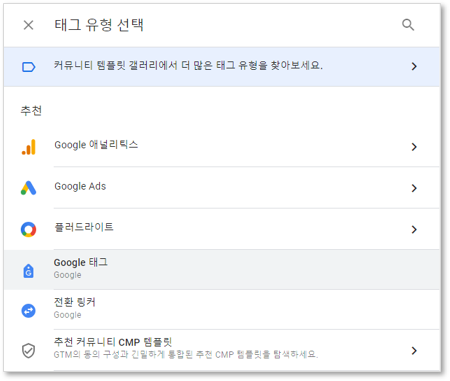Click the 추천 section heading
This screenshot has height=381, width=450.
click(x=31, y=111)
